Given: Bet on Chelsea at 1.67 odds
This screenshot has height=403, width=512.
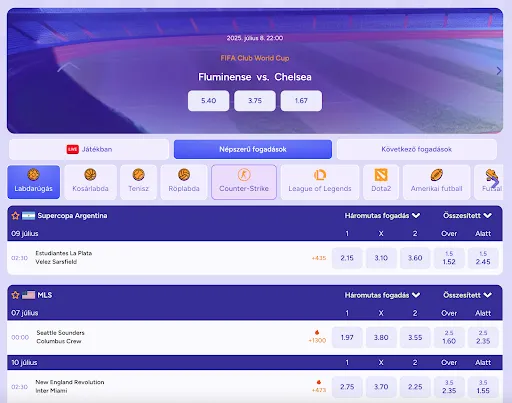Looking at the screenshot, I should coord(301,101).
